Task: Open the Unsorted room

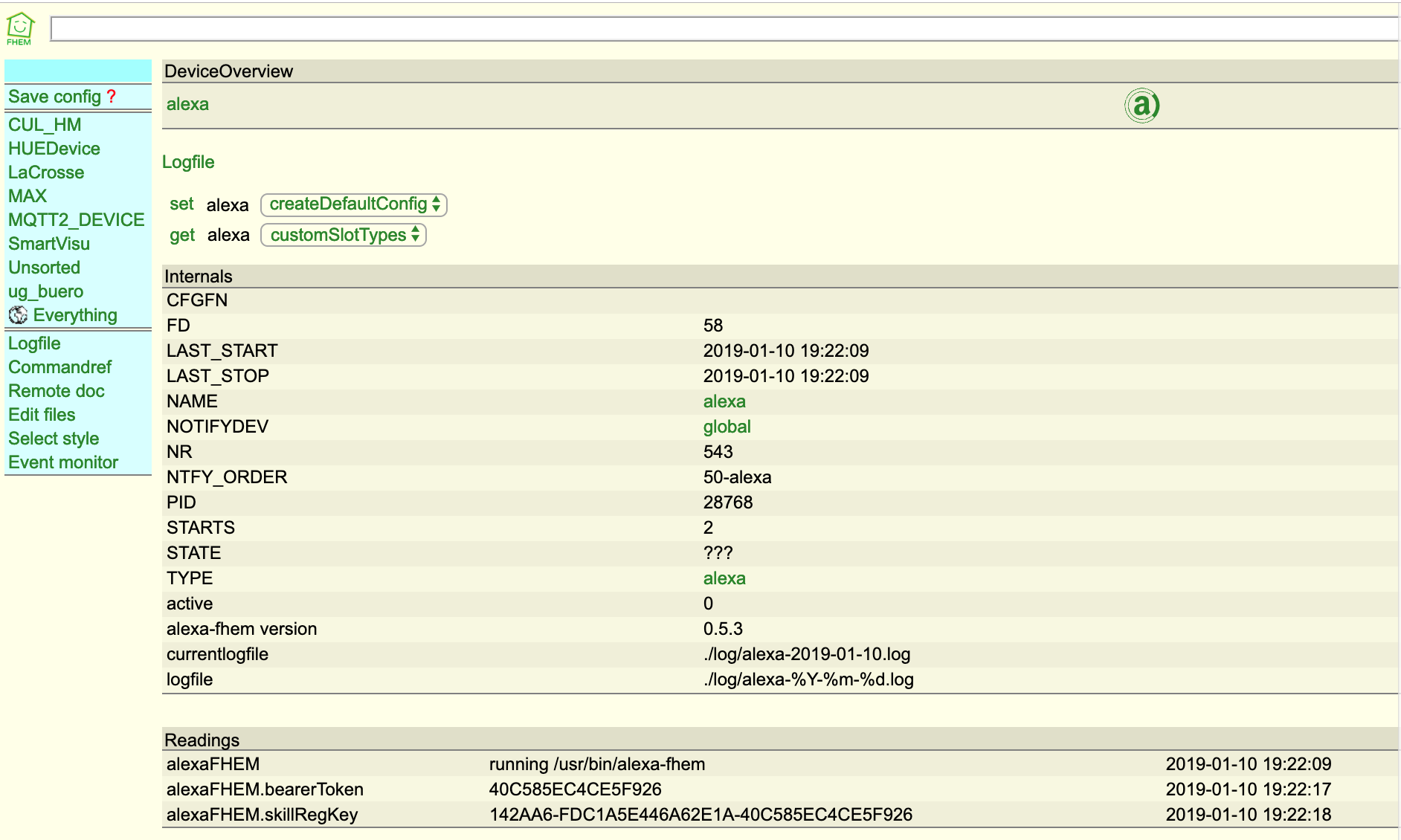Action: coord(45,268)
